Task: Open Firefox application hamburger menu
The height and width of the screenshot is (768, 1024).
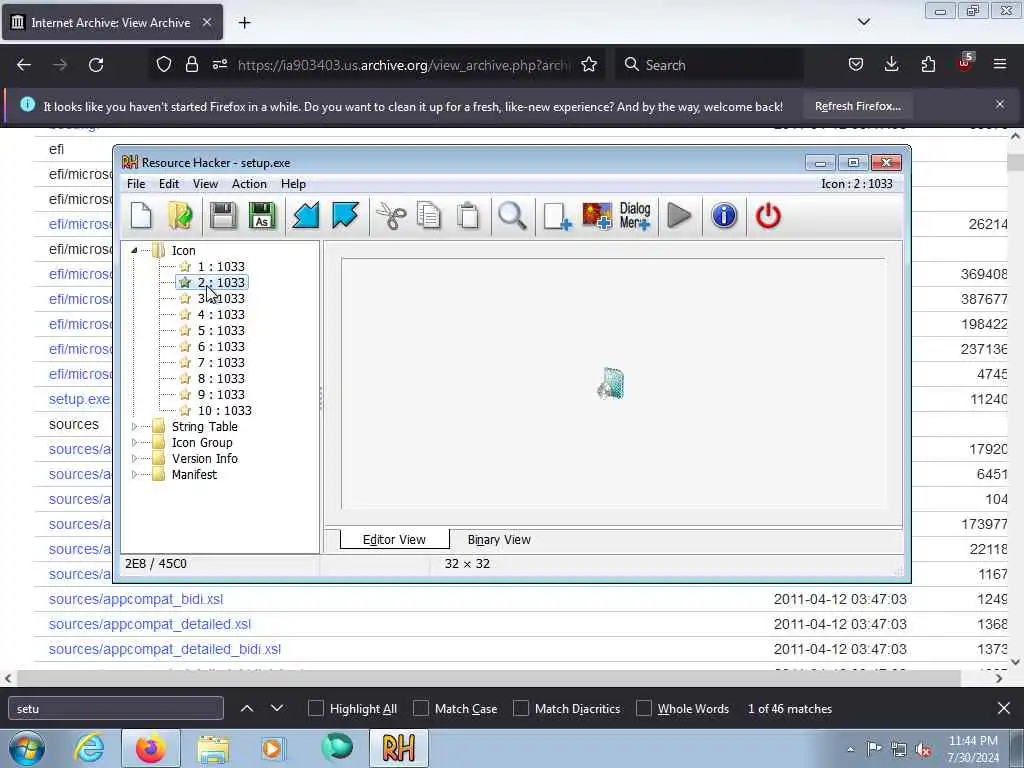Action: point(1000,64)
